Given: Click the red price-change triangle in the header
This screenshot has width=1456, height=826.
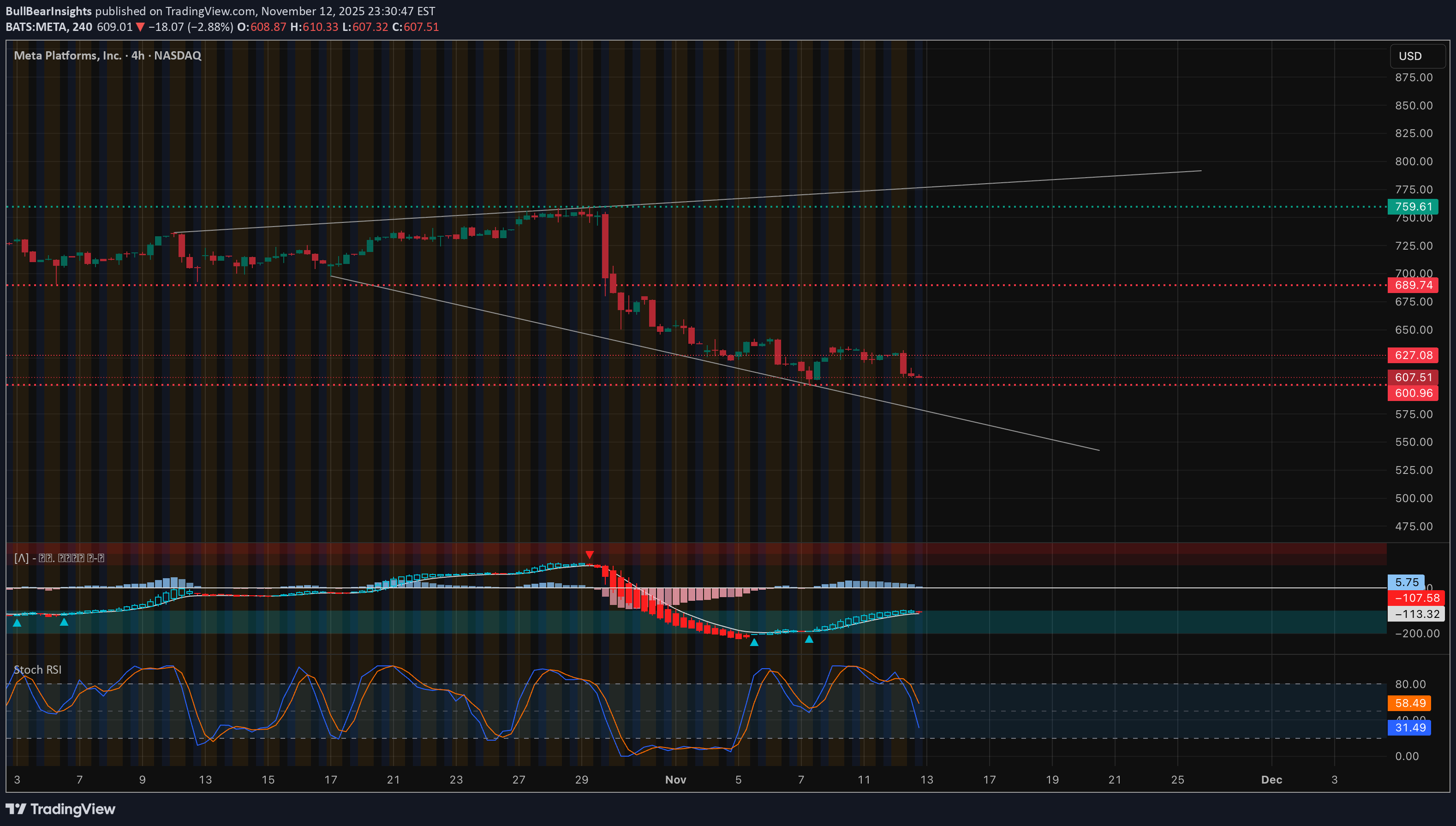Looking at the screenshot, I should tap(139, 27).
